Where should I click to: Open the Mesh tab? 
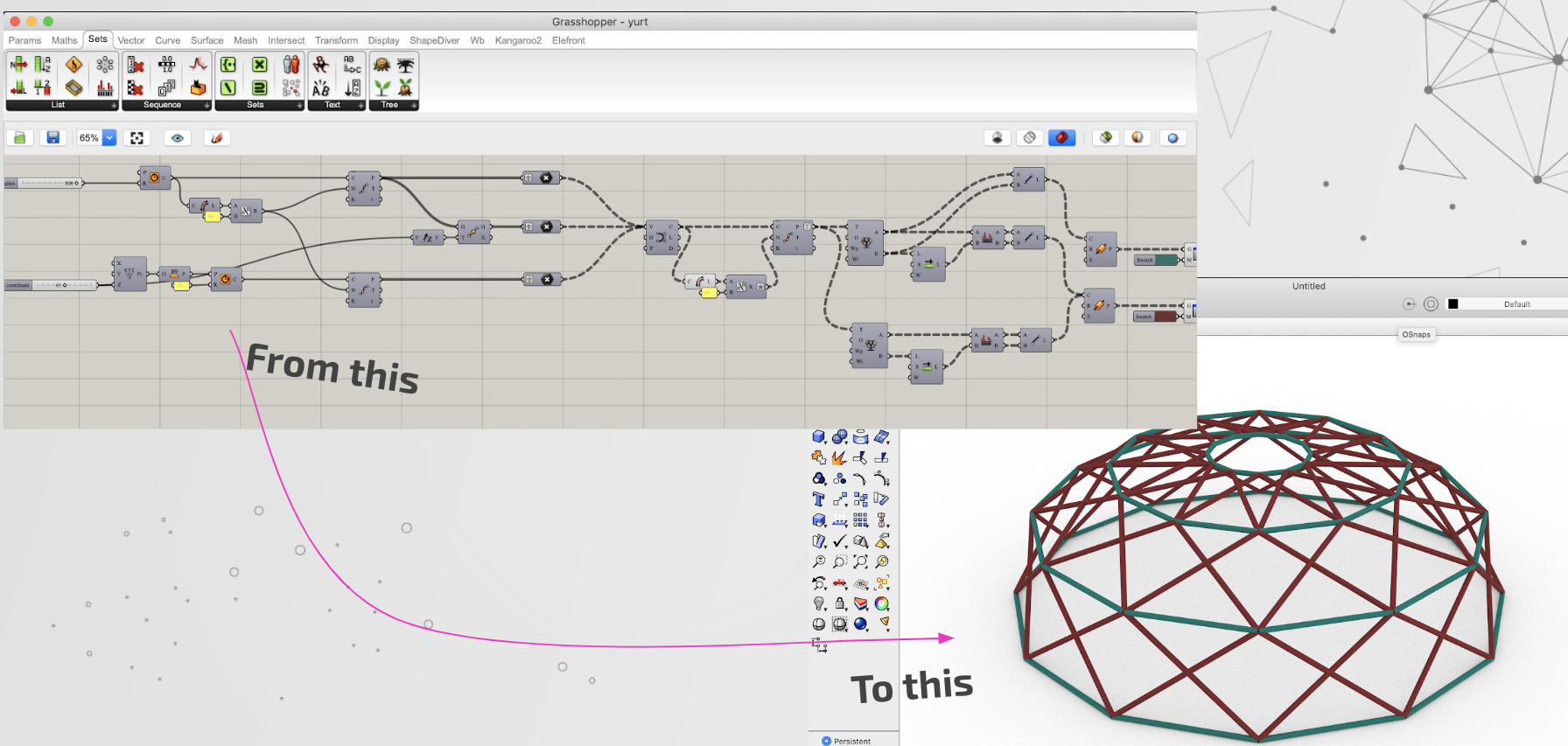tap(245, 40)
